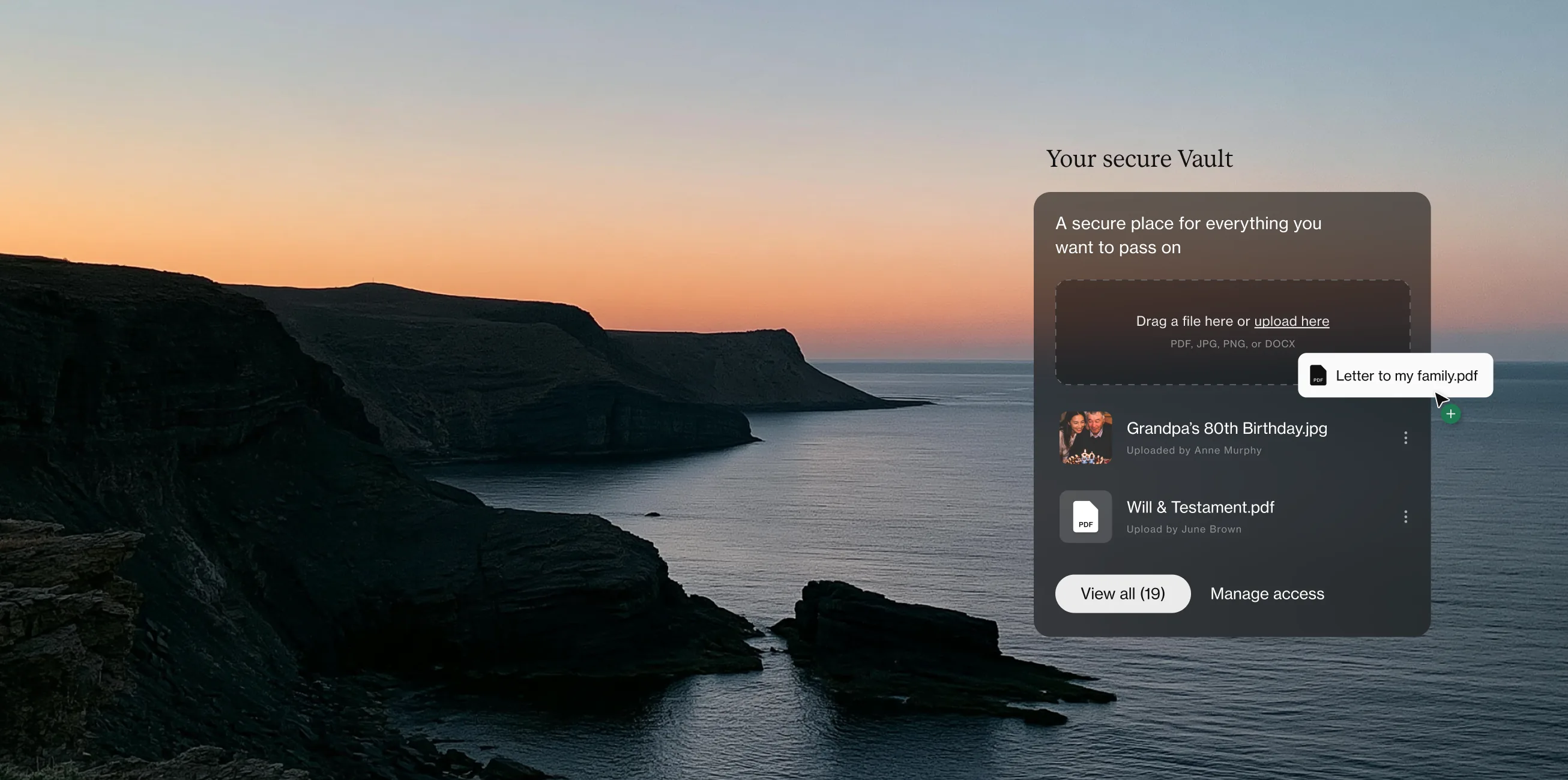Open options menu for Grandpa's 80th Birthday.jpg
The image size is (1568, 780).
1405,438
